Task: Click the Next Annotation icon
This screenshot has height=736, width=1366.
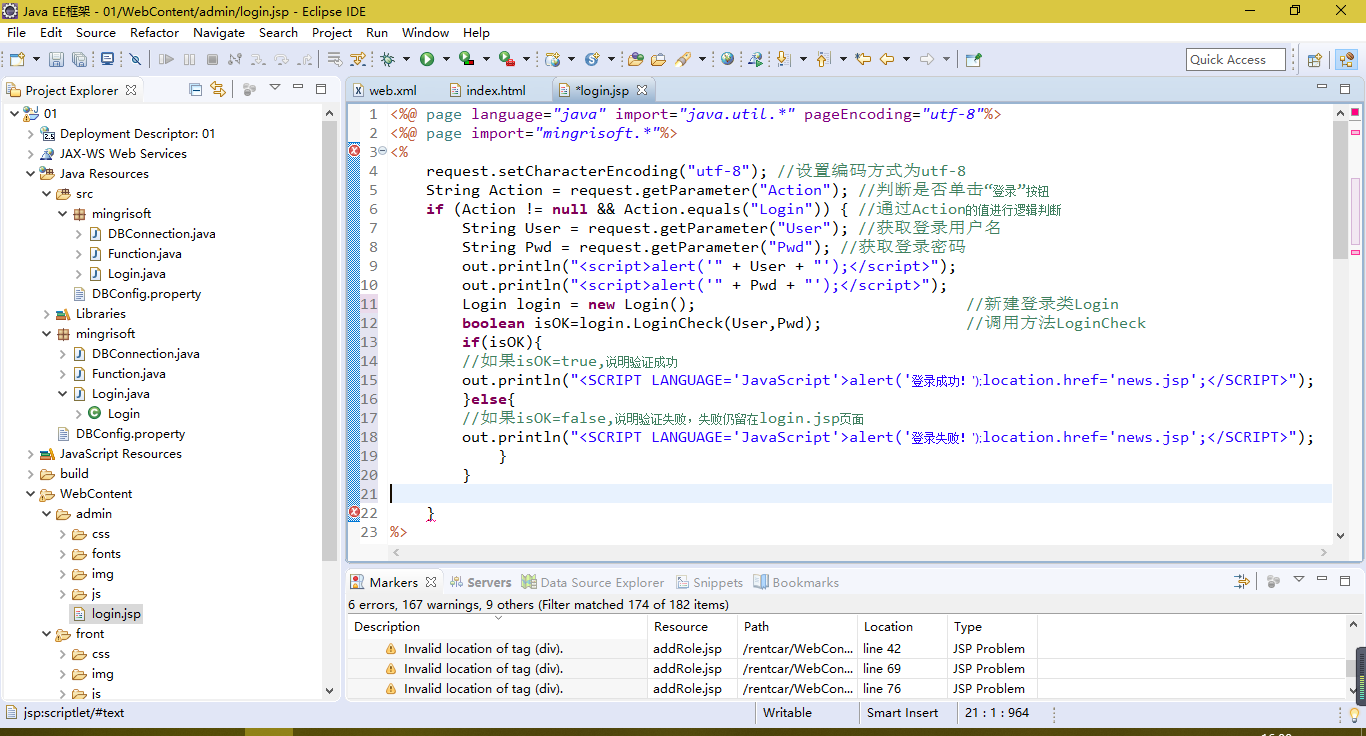Action: [783, 59]
